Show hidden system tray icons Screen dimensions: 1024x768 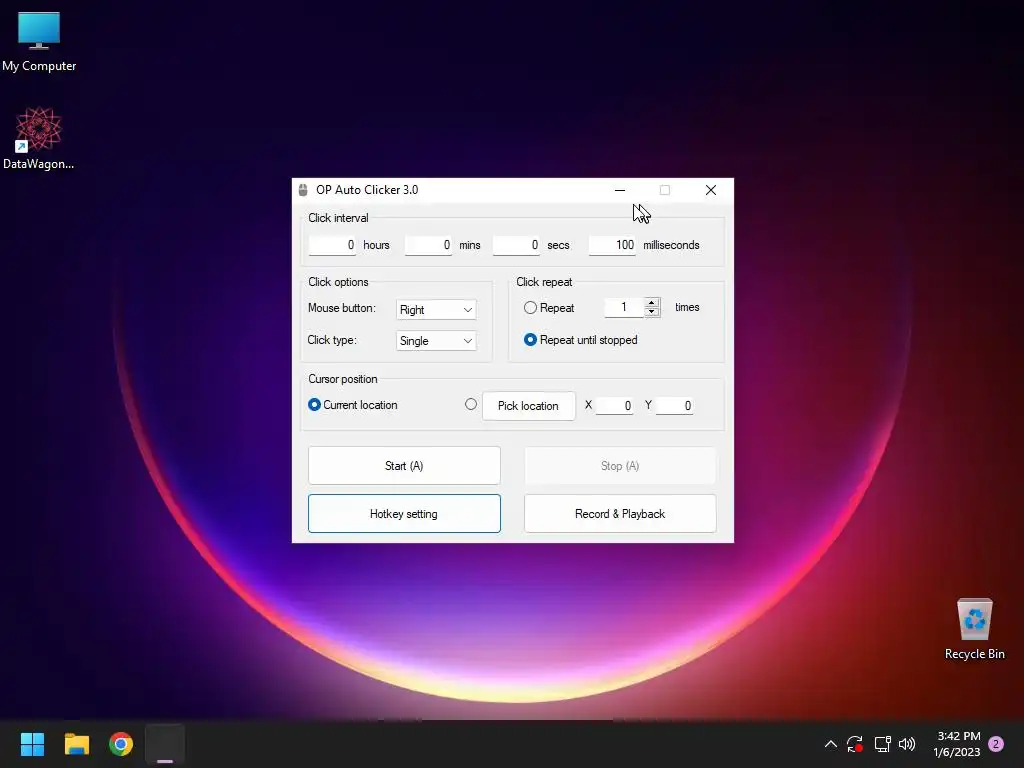pos(831,744)
